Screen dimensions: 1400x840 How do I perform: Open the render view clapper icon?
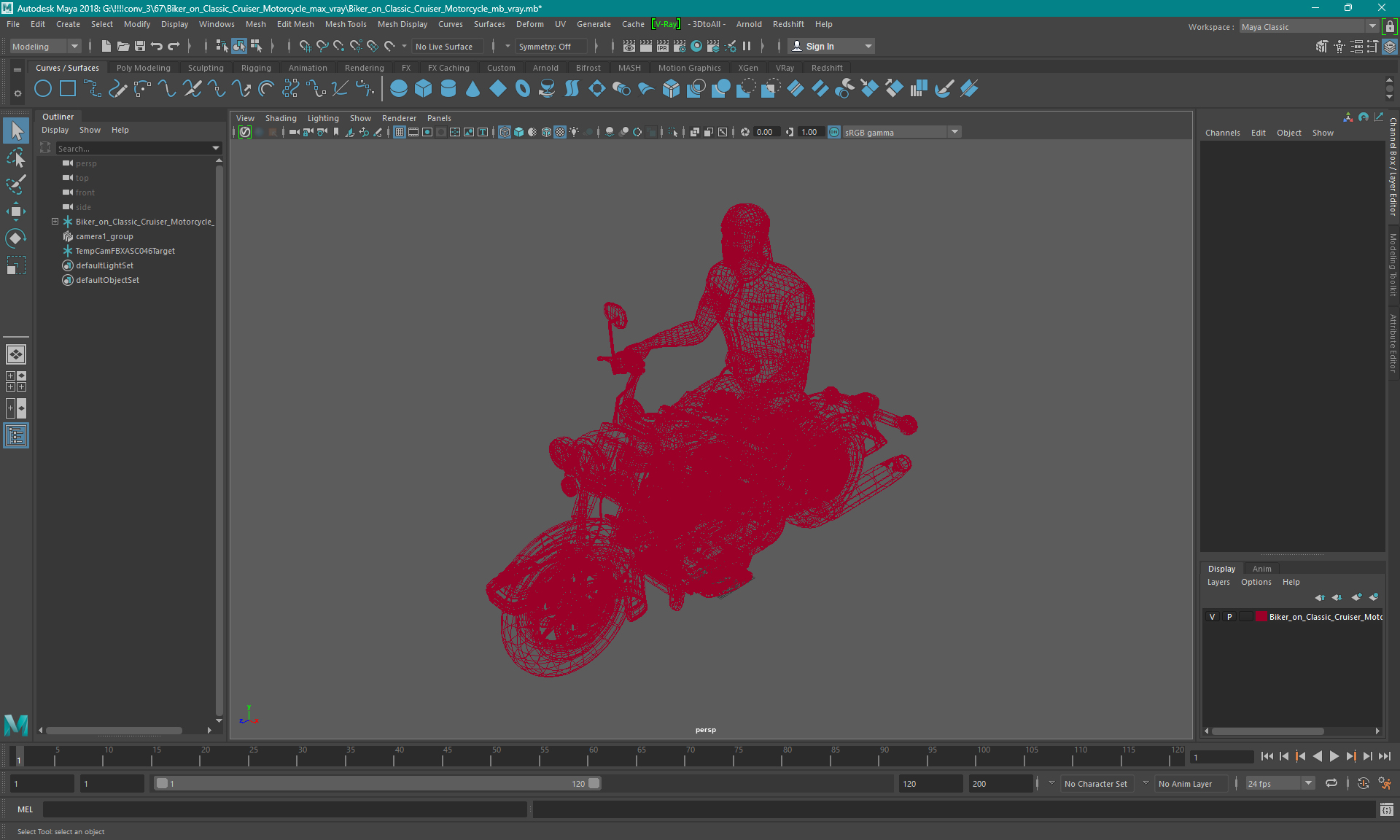[629, 46]
